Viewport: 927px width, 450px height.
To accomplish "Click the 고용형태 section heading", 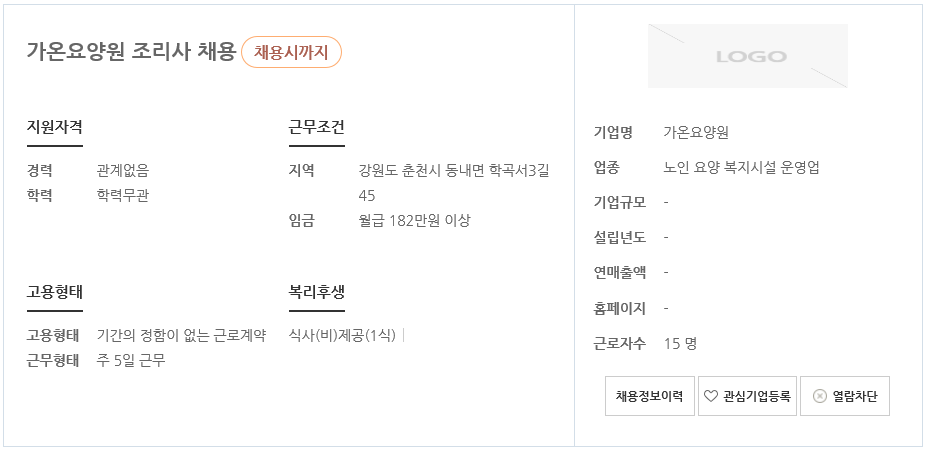I will point(54,292).
